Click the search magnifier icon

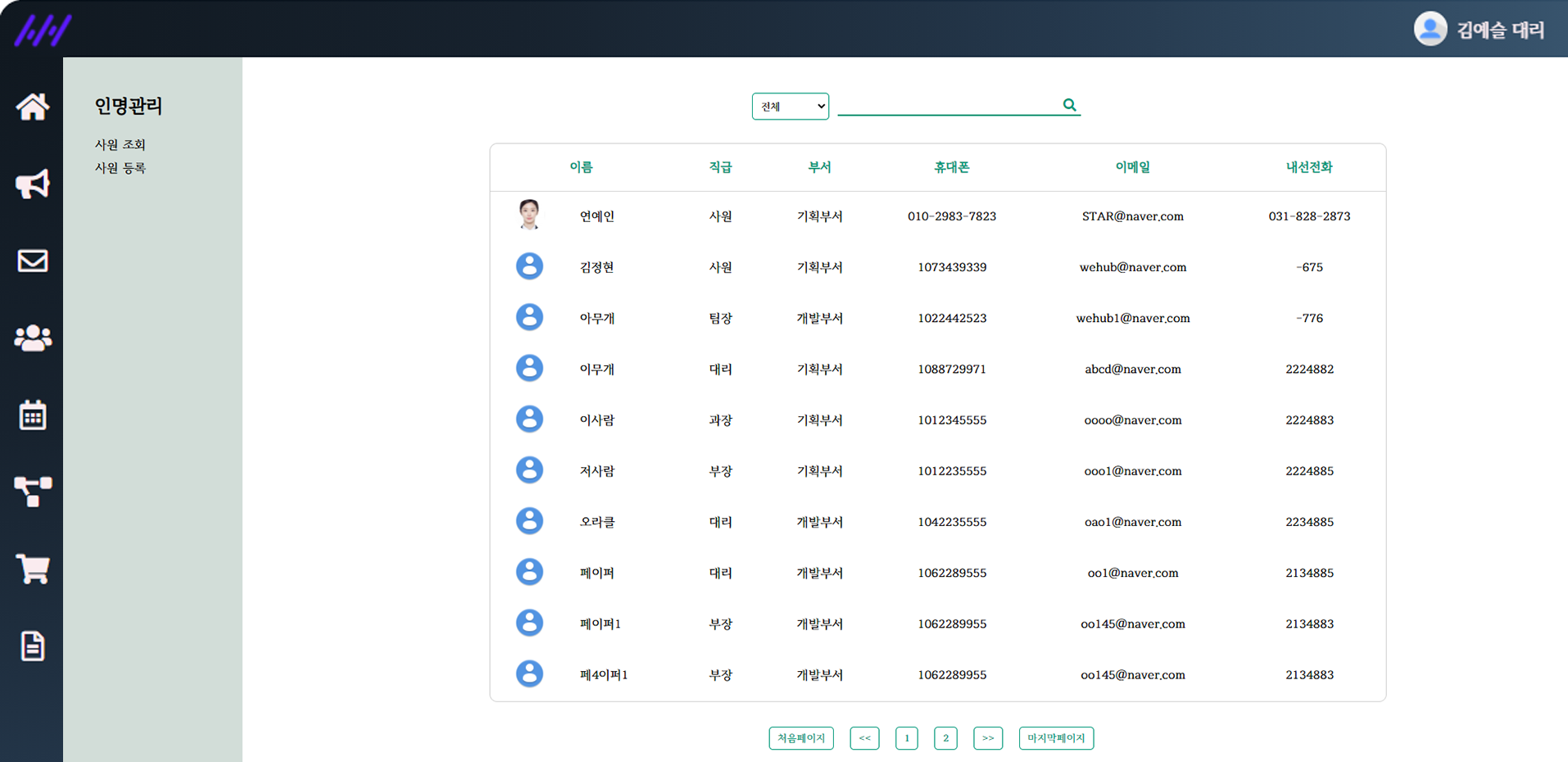point(1069,104)
